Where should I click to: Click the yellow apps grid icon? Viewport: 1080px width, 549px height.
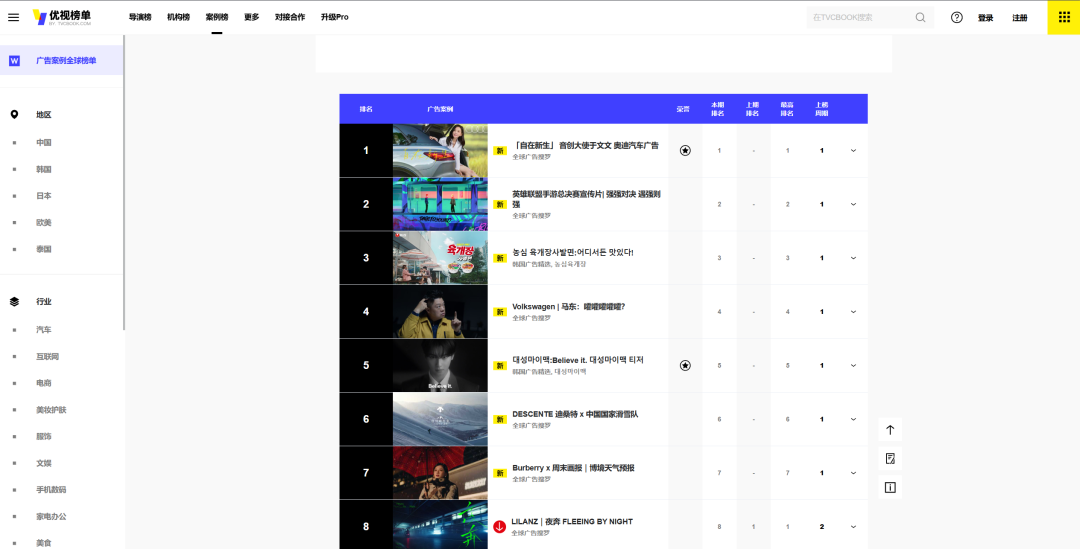pos(1063,17)
